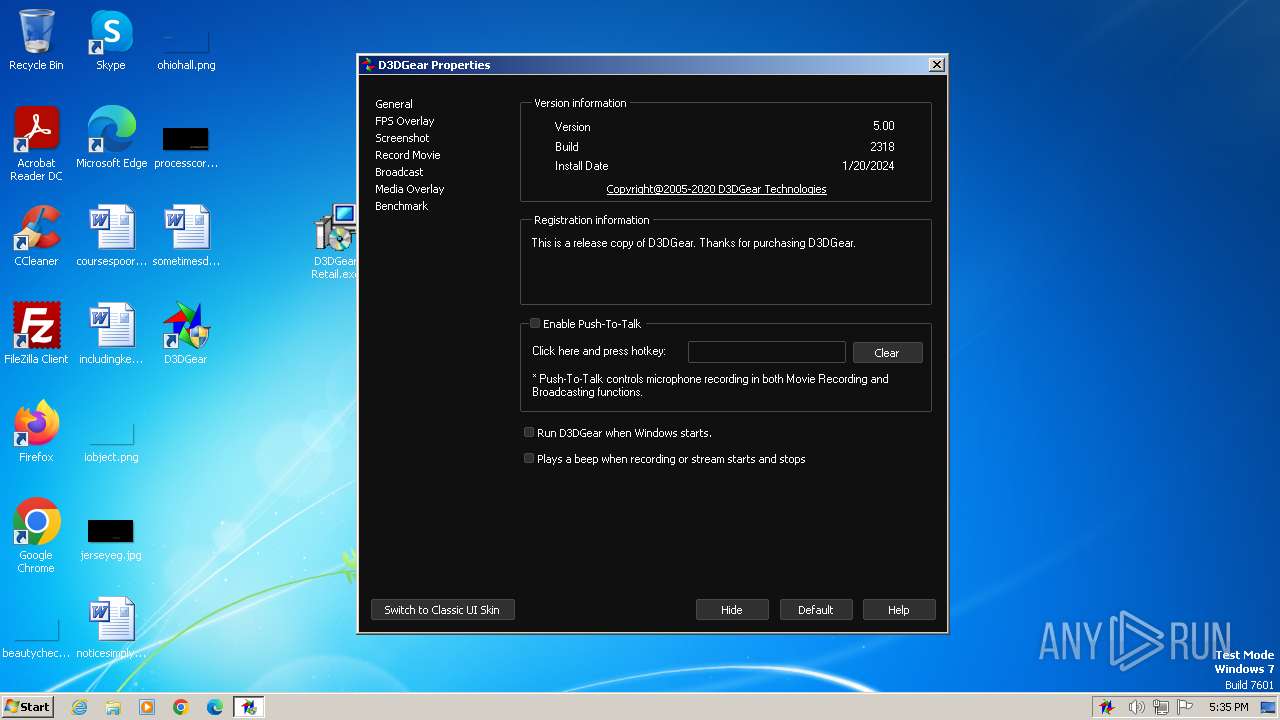
Task: Select the D3DGear Retail.exe installer icon
Action: [335, 242]
